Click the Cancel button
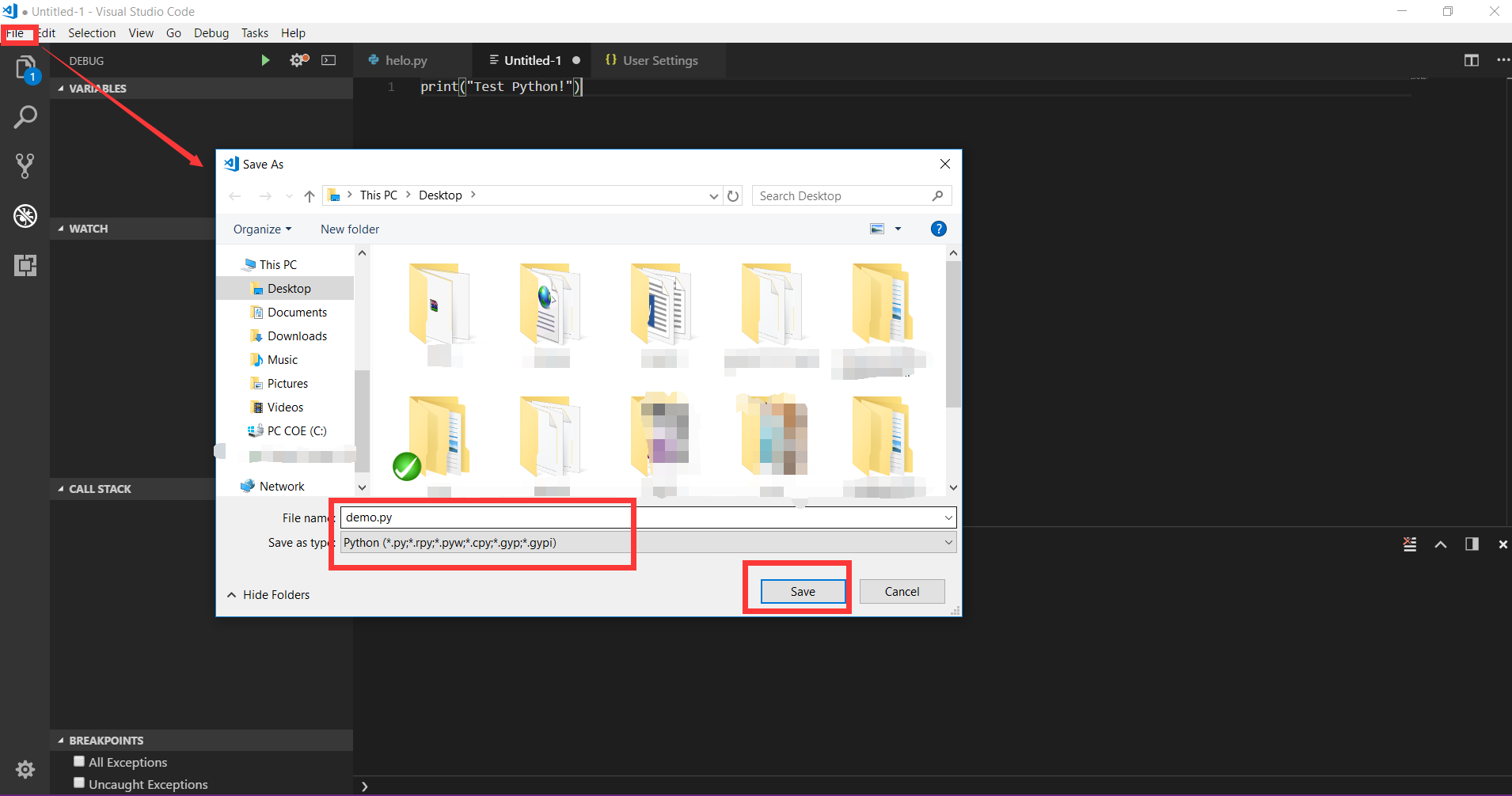The height and width of the screenshot is (796, 1512). click(x=902, y=591)
